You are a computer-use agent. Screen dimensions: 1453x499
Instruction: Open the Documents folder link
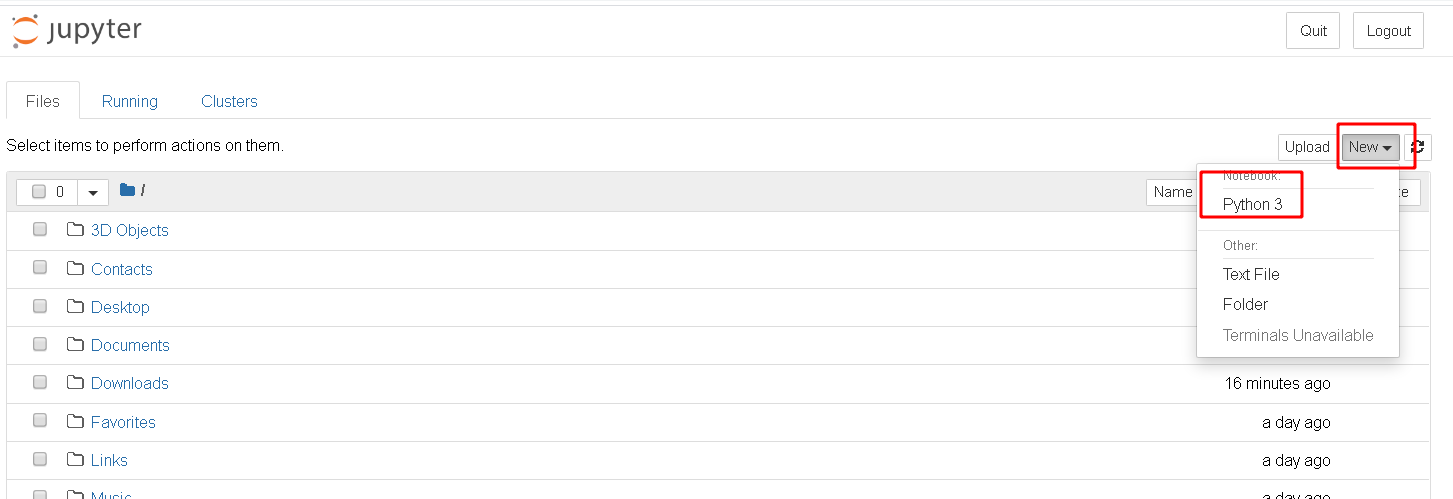(130, 345)
